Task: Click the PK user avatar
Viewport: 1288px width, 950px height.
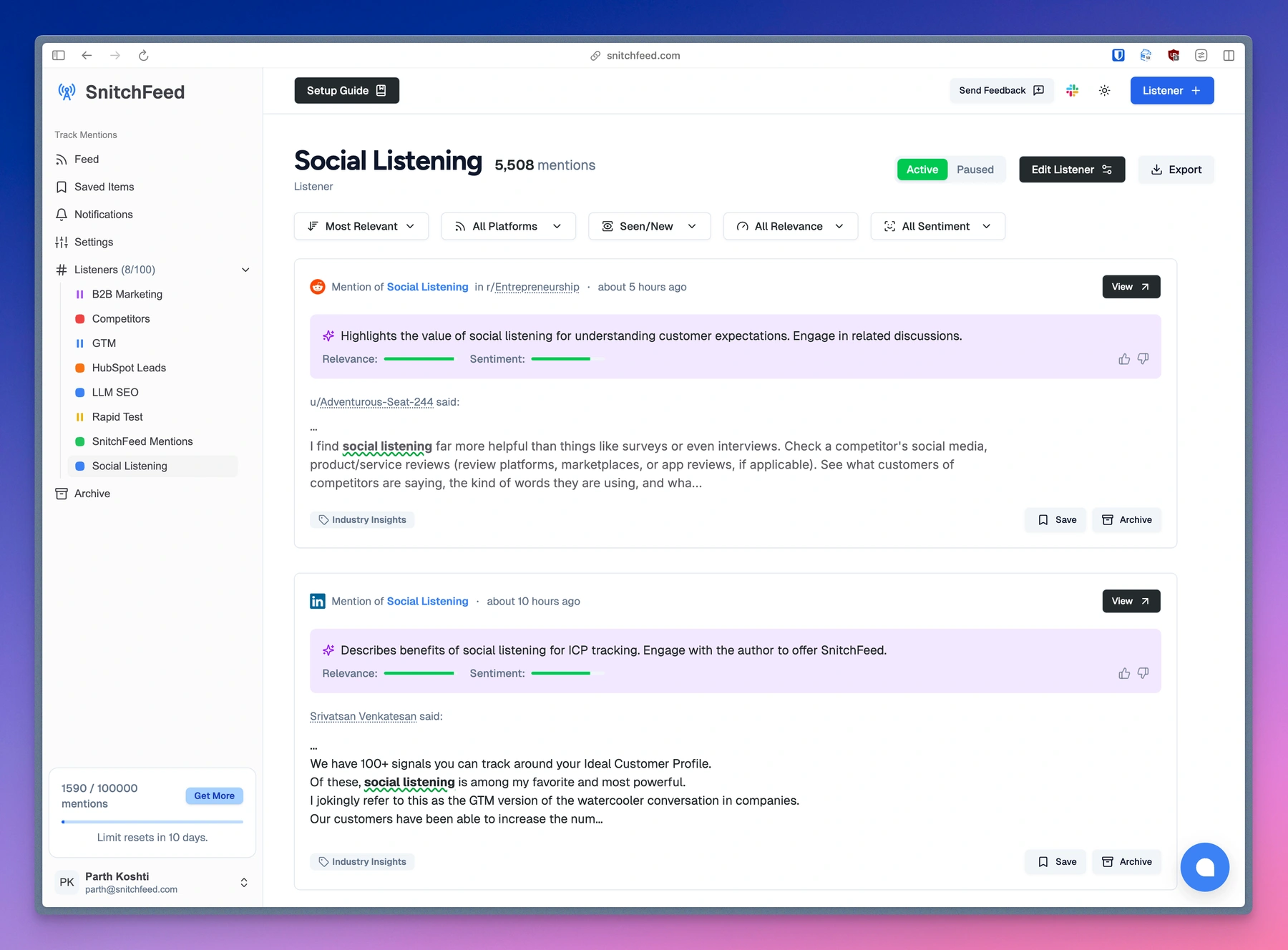Action: (x=67, y=882)
